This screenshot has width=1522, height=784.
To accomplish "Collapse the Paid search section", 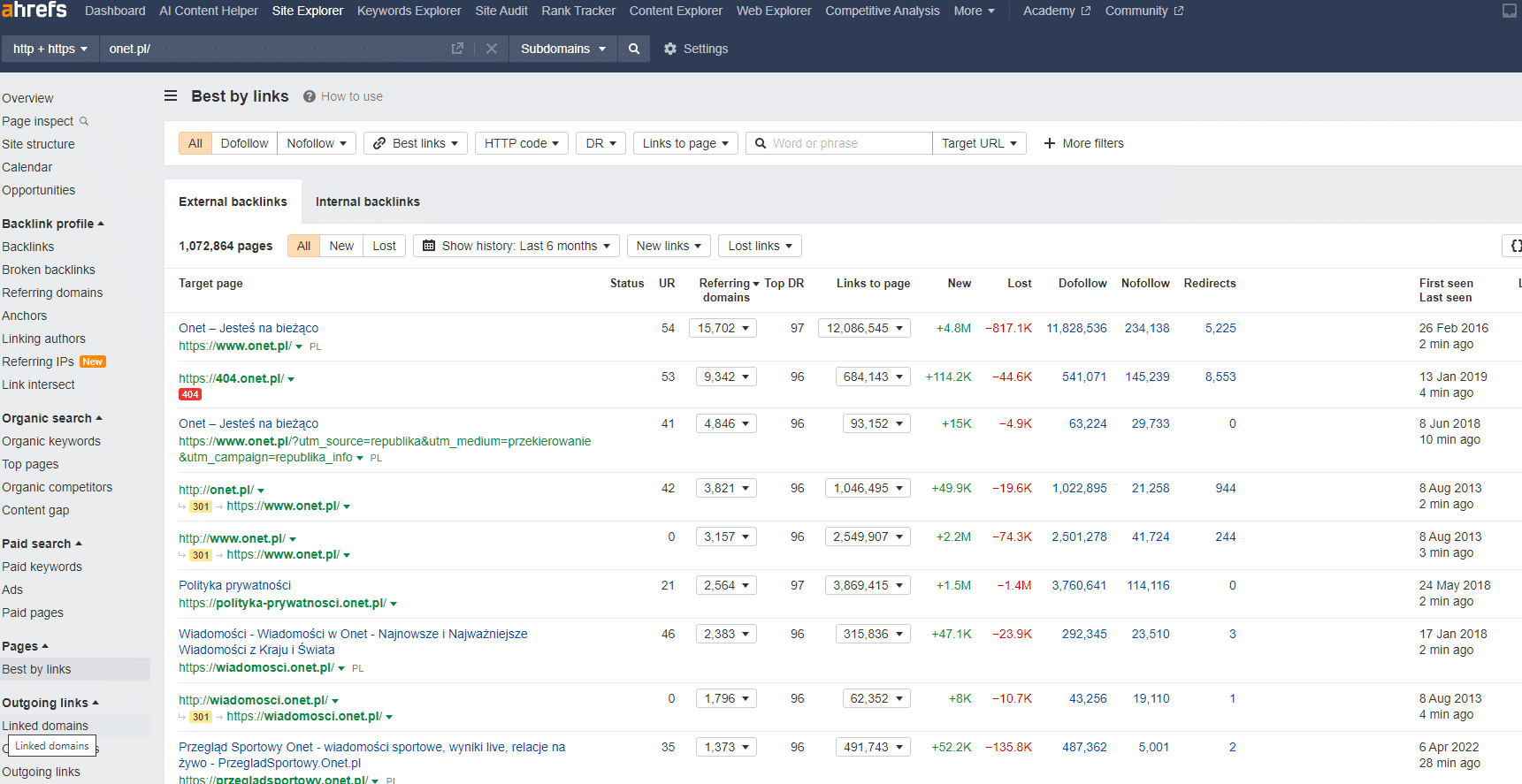I will (x=42, y=544).
